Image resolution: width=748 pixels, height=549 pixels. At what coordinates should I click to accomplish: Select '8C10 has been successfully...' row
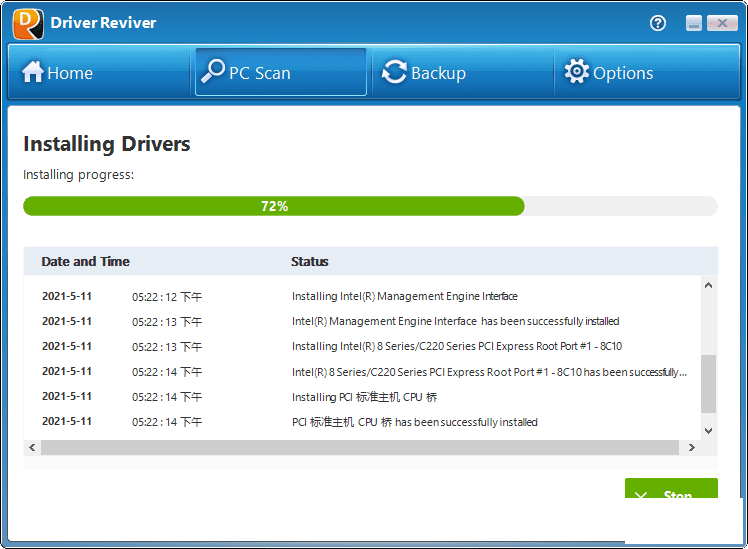(363, 372)
